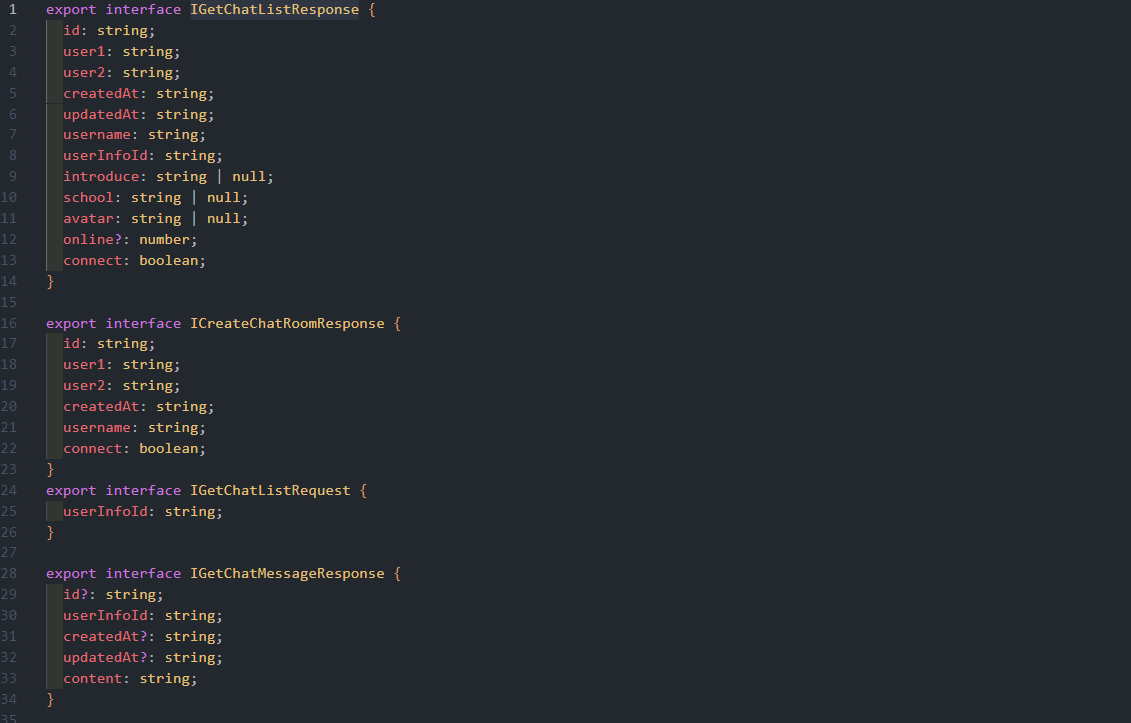
Task: Click the IGetChatMessageResponse interface name
Action: [x=287, y=574]
